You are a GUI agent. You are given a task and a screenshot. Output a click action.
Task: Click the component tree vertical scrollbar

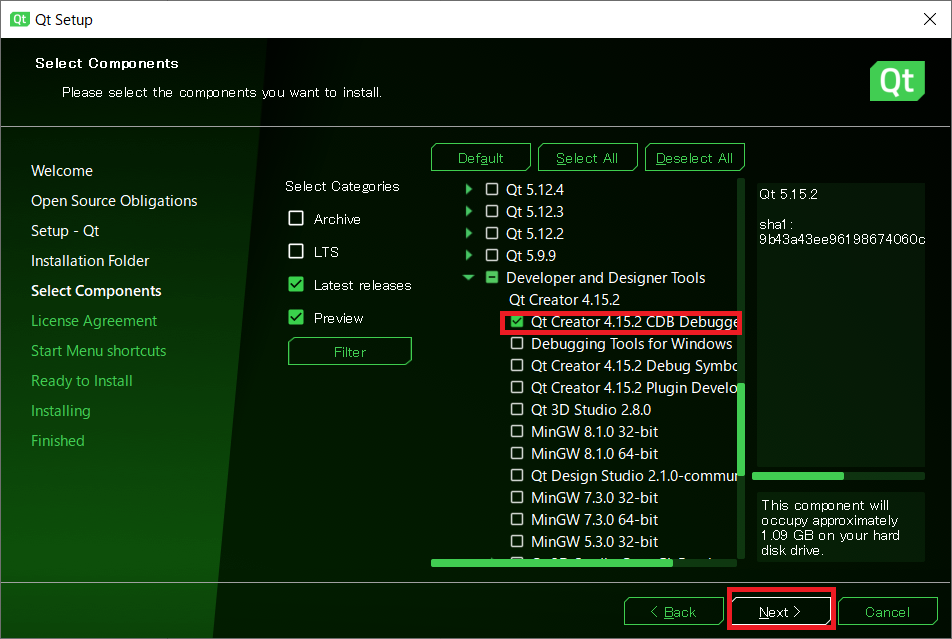(741, 430)
